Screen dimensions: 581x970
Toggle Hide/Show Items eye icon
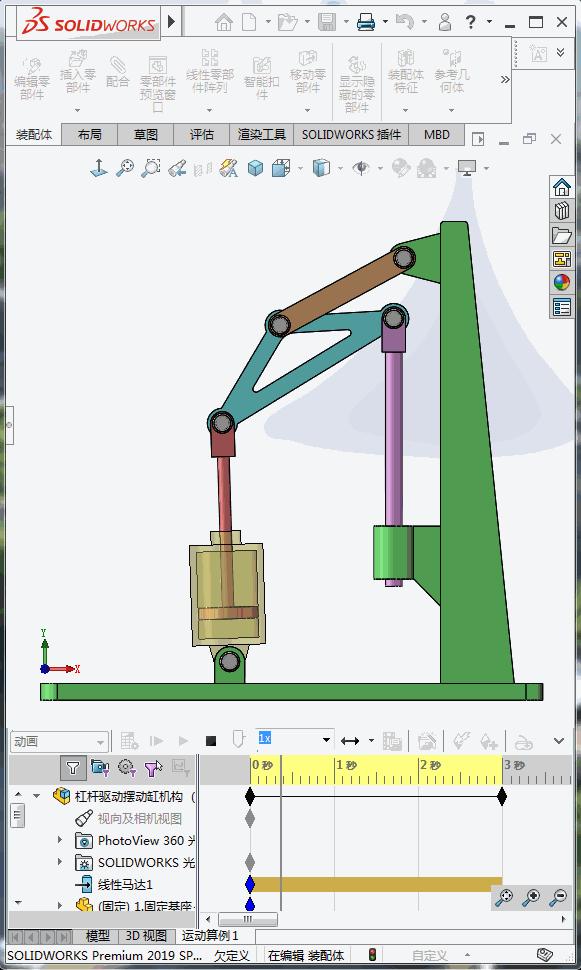point(361,168)
